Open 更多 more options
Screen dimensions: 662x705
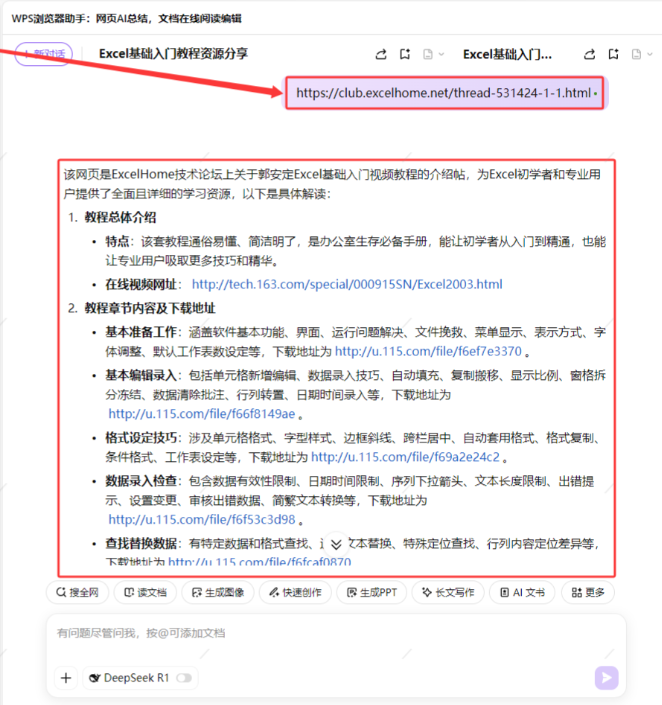click(x=588, y=593)
